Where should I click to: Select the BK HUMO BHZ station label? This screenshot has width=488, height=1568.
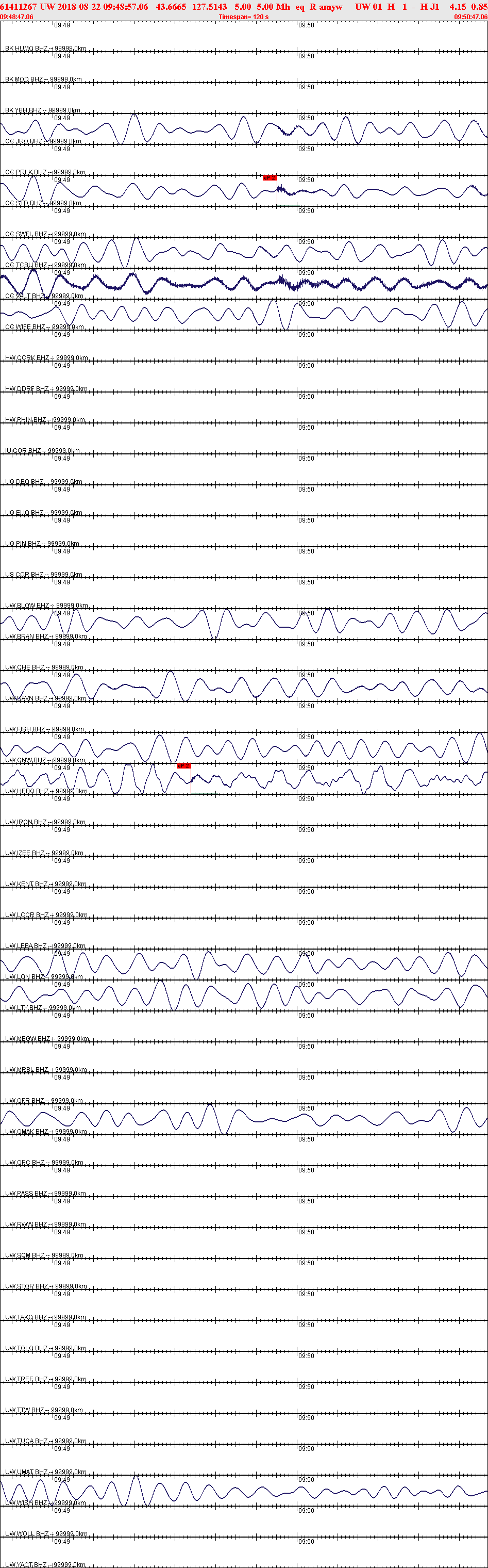(x=46, y=48)
